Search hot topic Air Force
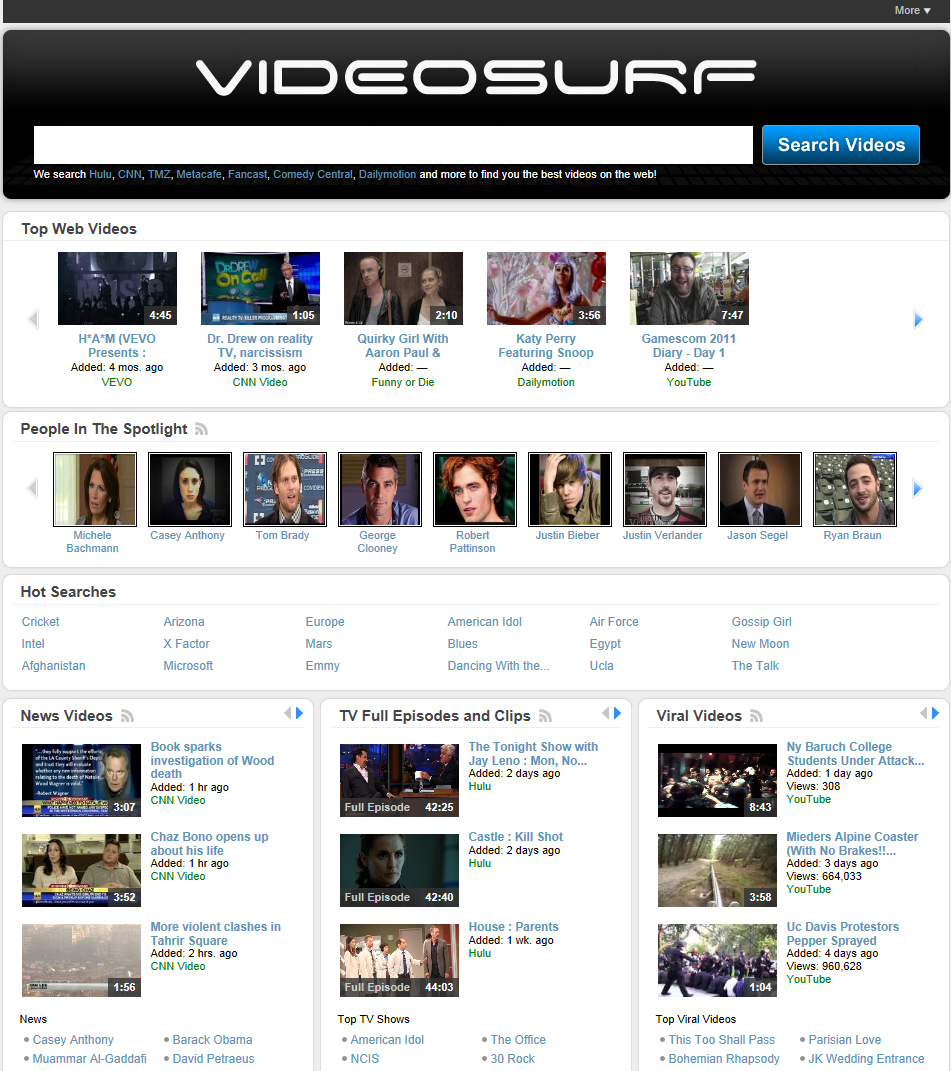This screenshot has height=1071, width=951. [x=614, y=622]
